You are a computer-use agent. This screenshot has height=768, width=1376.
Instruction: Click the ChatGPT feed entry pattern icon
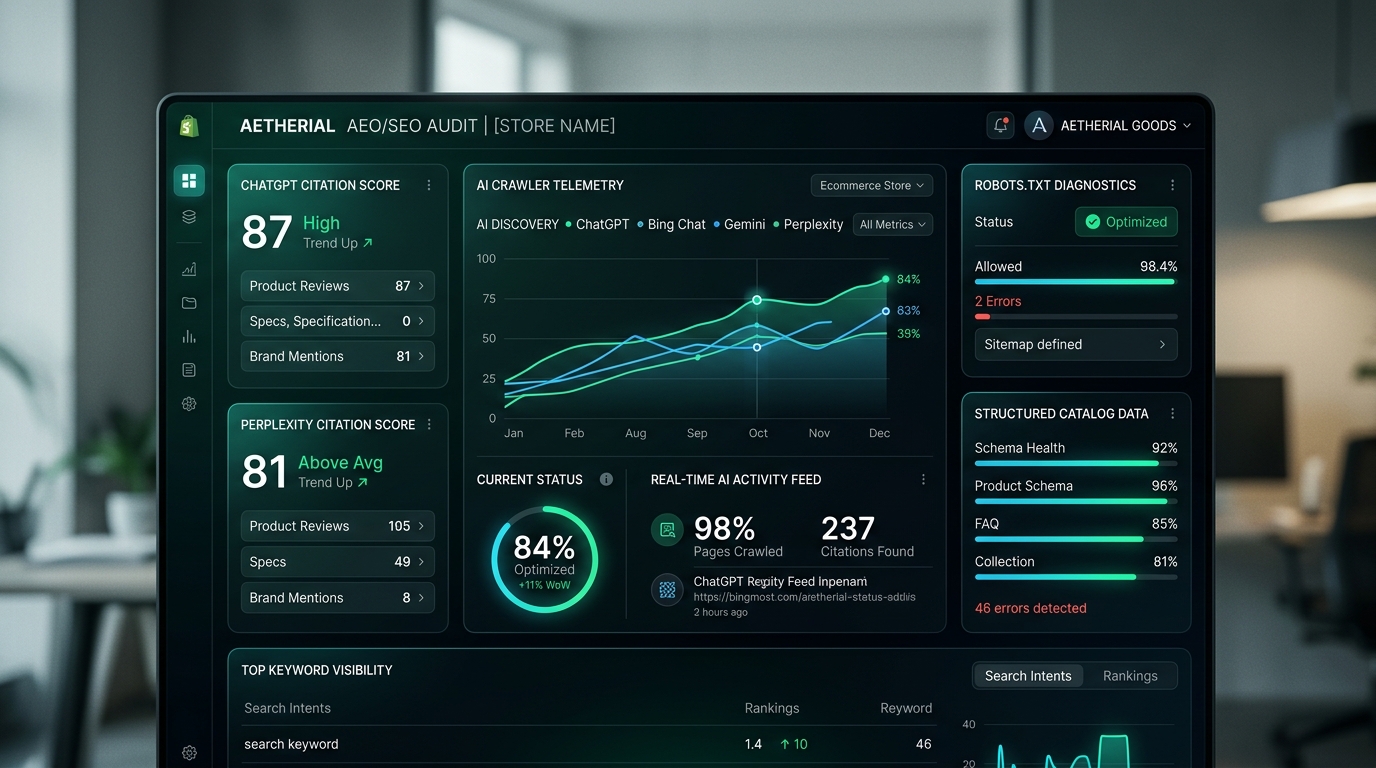667,589
